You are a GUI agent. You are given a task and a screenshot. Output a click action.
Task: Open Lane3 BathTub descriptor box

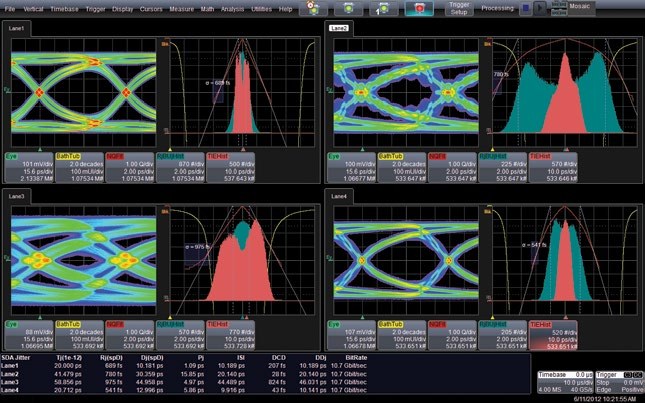pos(79,336)
